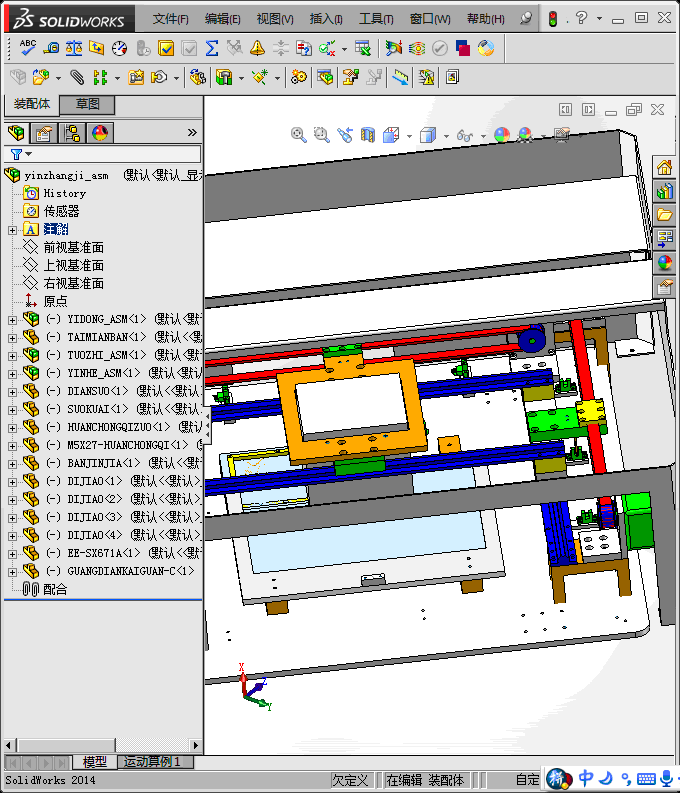This screenshot has width=680, height=793.
Task: Run the ABC spell checker tool
Action: click(27, 48)
